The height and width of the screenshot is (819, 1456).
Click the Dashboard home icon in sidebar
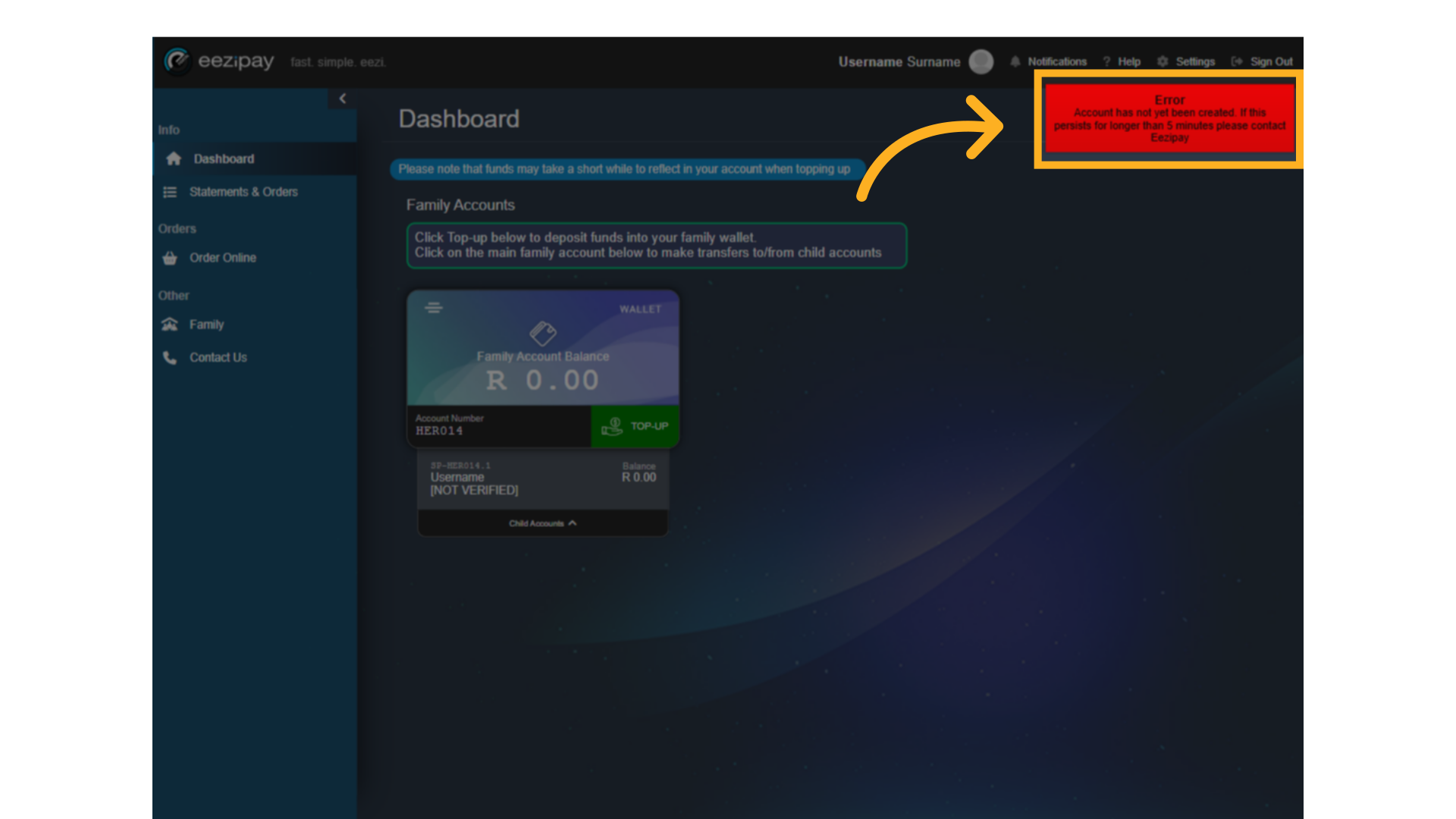174,158
